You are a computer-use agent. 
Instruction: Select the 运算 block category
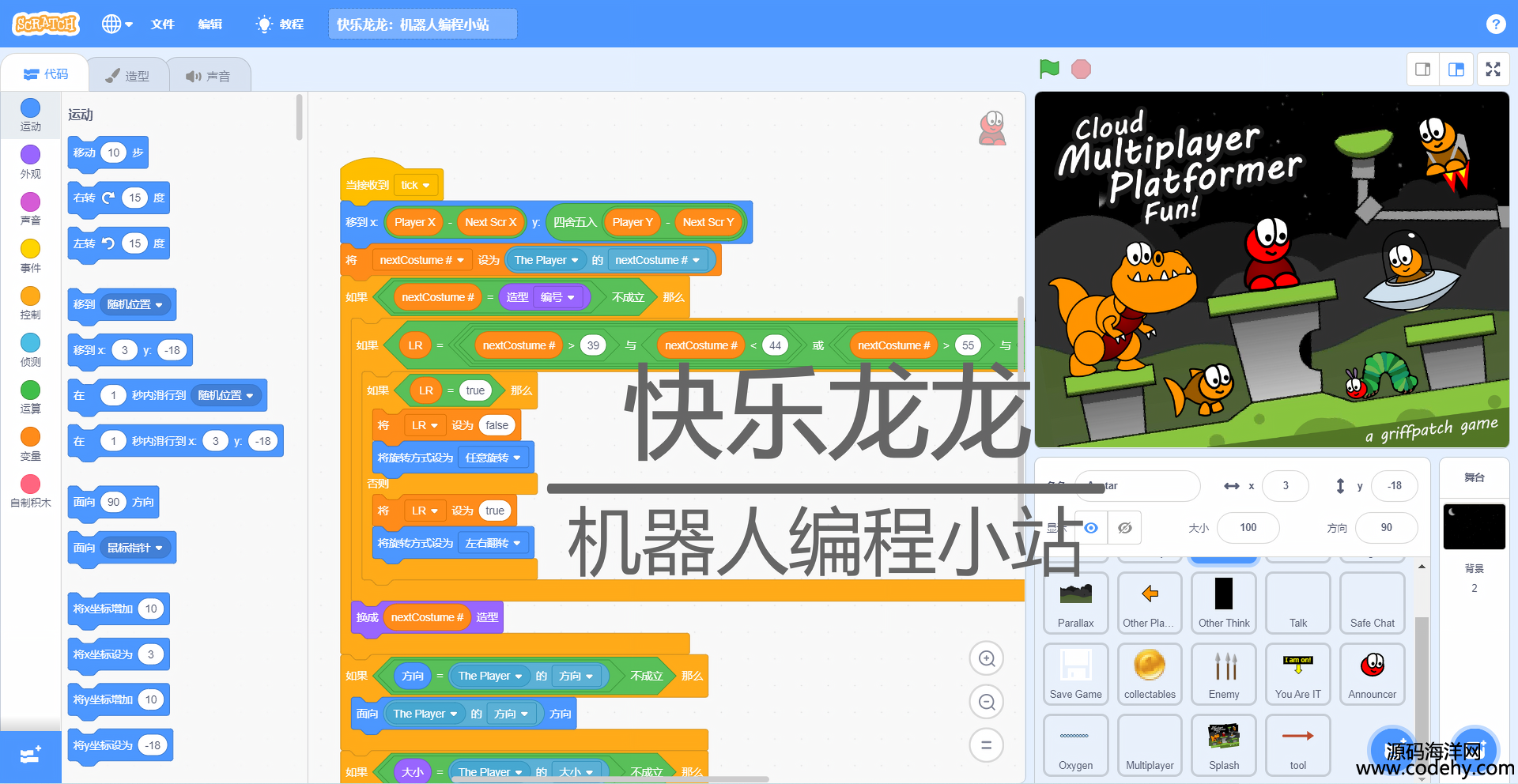tap(31, 397)
